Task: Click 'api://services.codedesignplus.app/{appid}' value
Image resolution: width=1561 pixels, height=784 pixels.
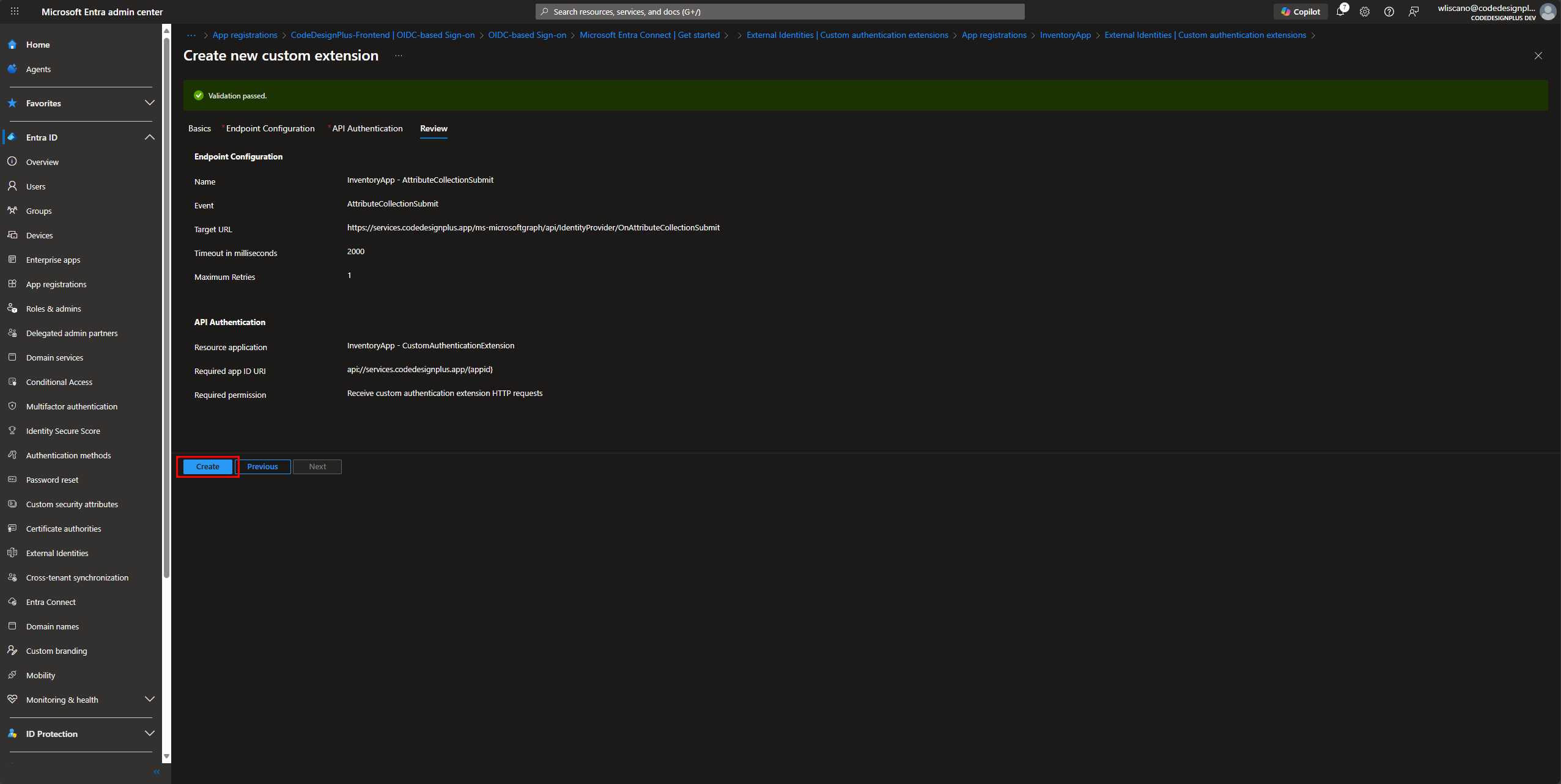Action: click(420, 369)
